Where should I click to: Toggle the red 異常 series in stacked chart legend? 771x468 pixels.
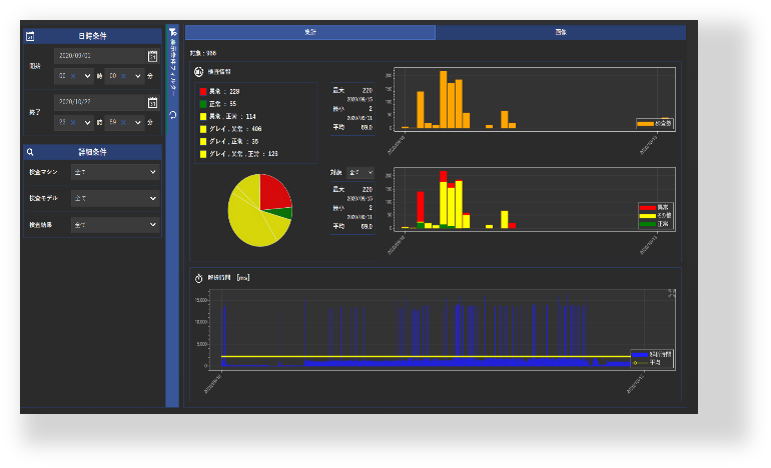655,207
